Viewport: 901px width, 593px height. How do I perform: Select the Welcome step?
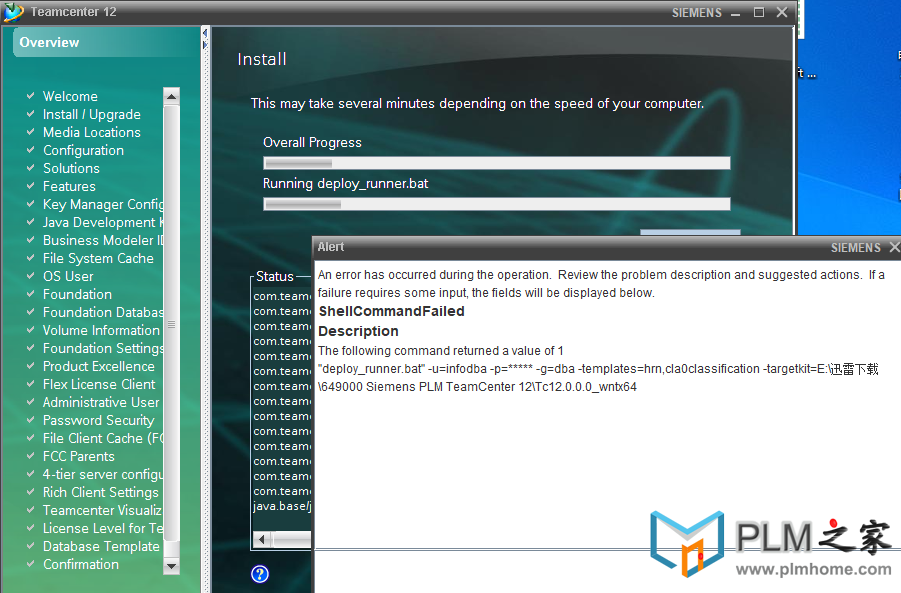[x=70, y=97]
